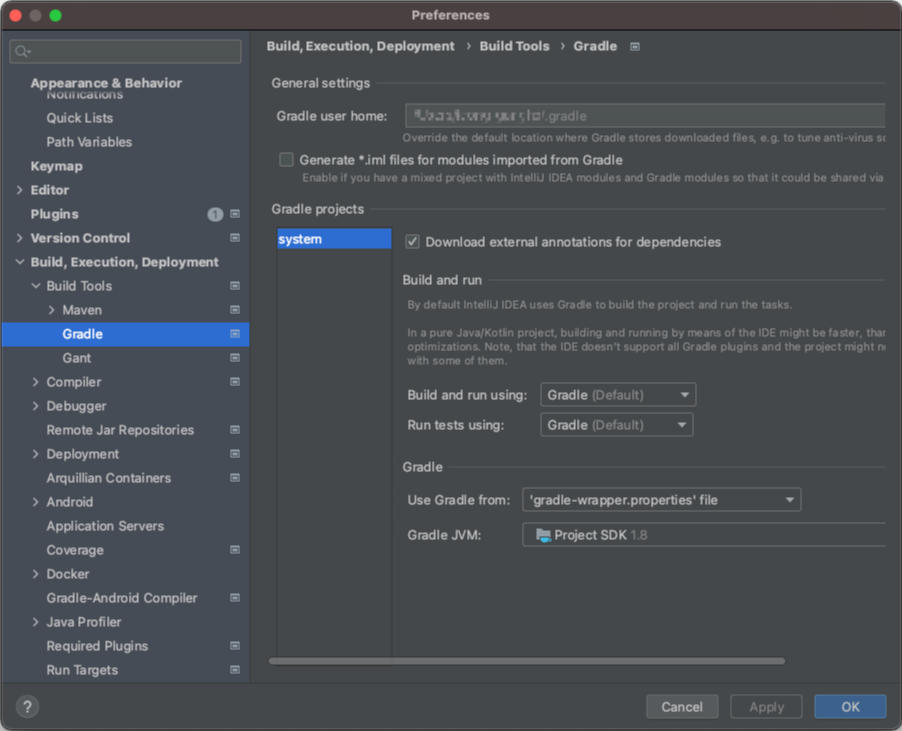
Task: Open help with the question mark button
Action: [27, 706]
